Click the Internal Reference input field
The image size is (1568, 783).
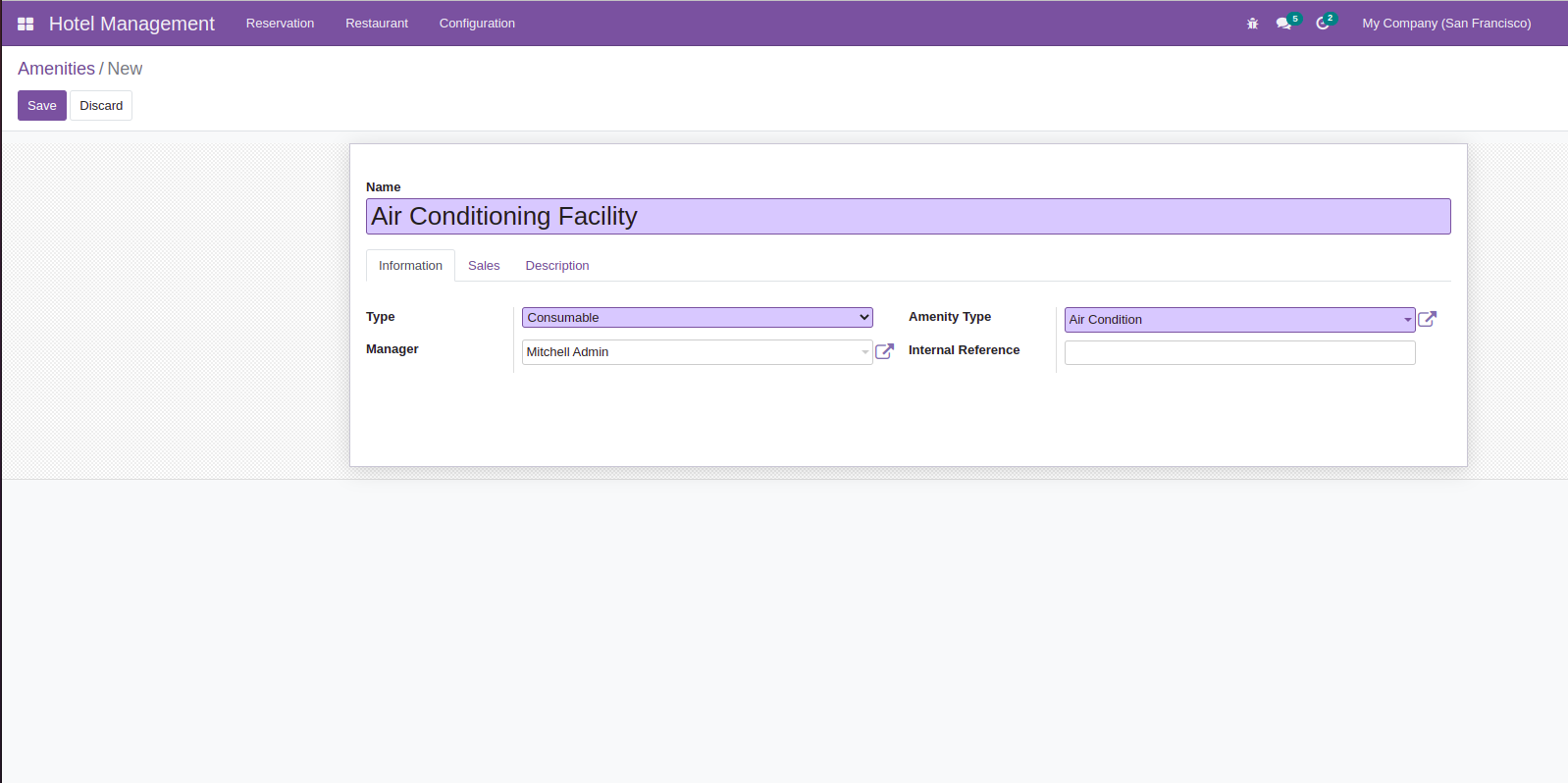coord(1239,353)
